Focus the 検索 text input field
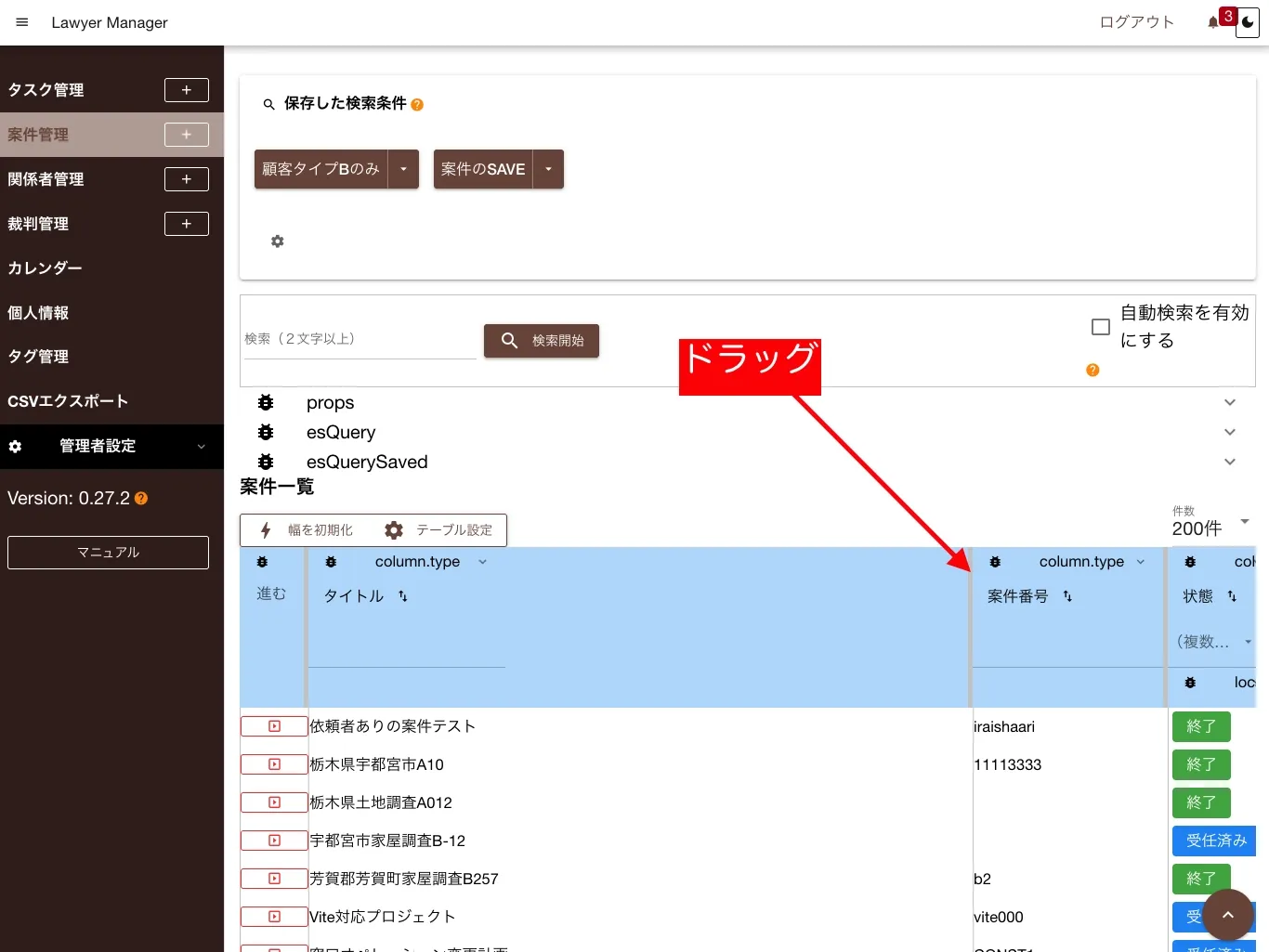1269x952 pixels. (x=360, y=340)
